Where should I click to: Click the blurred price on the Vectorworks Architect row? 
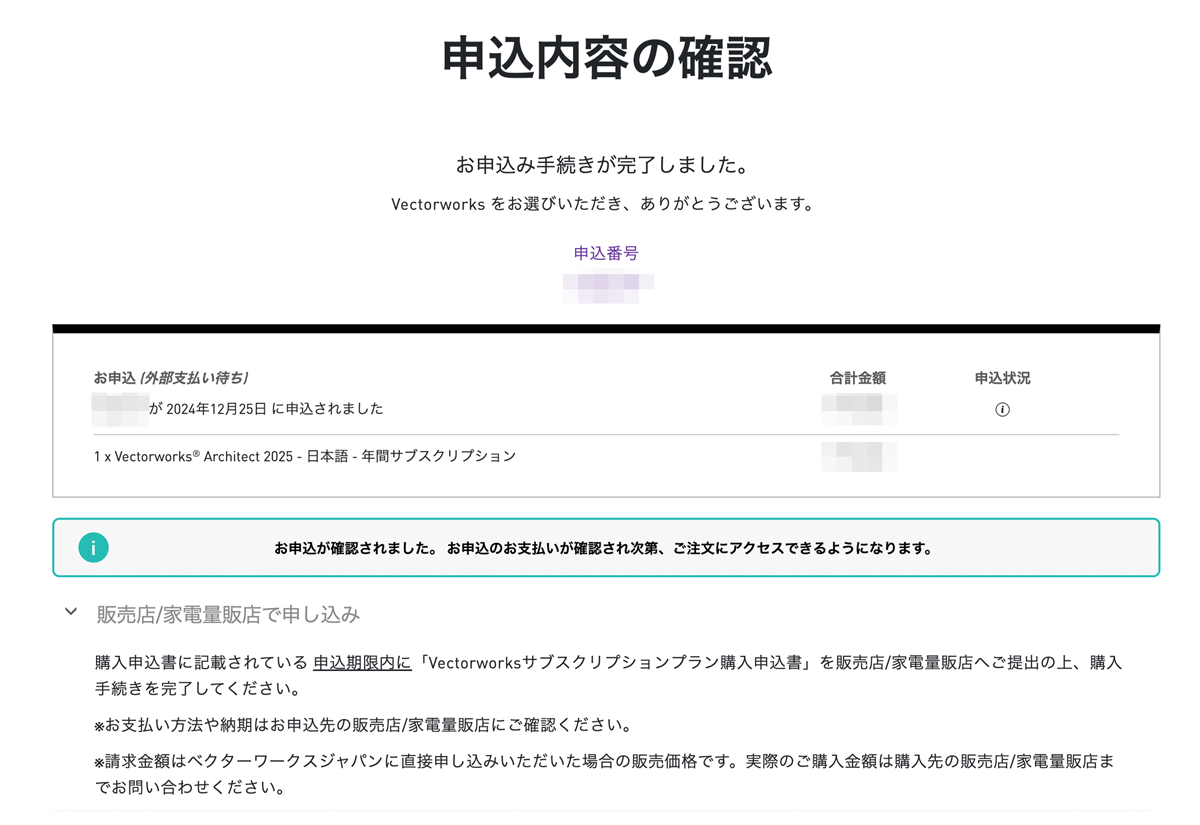click(859, 456)
